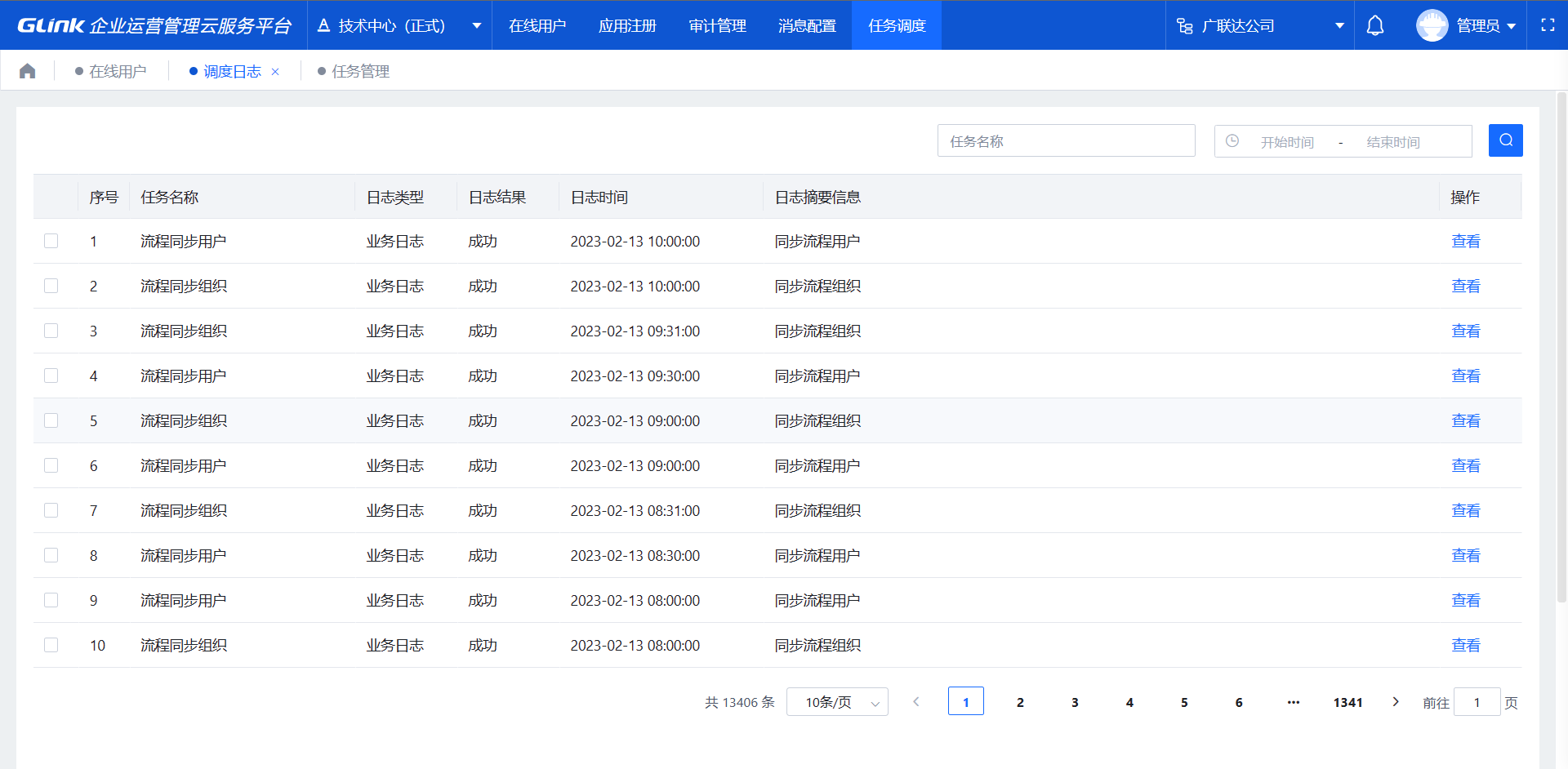Select row 3 checkbox
The height and width of the screenshot is (769, 1568).
(x=51, y=331)
